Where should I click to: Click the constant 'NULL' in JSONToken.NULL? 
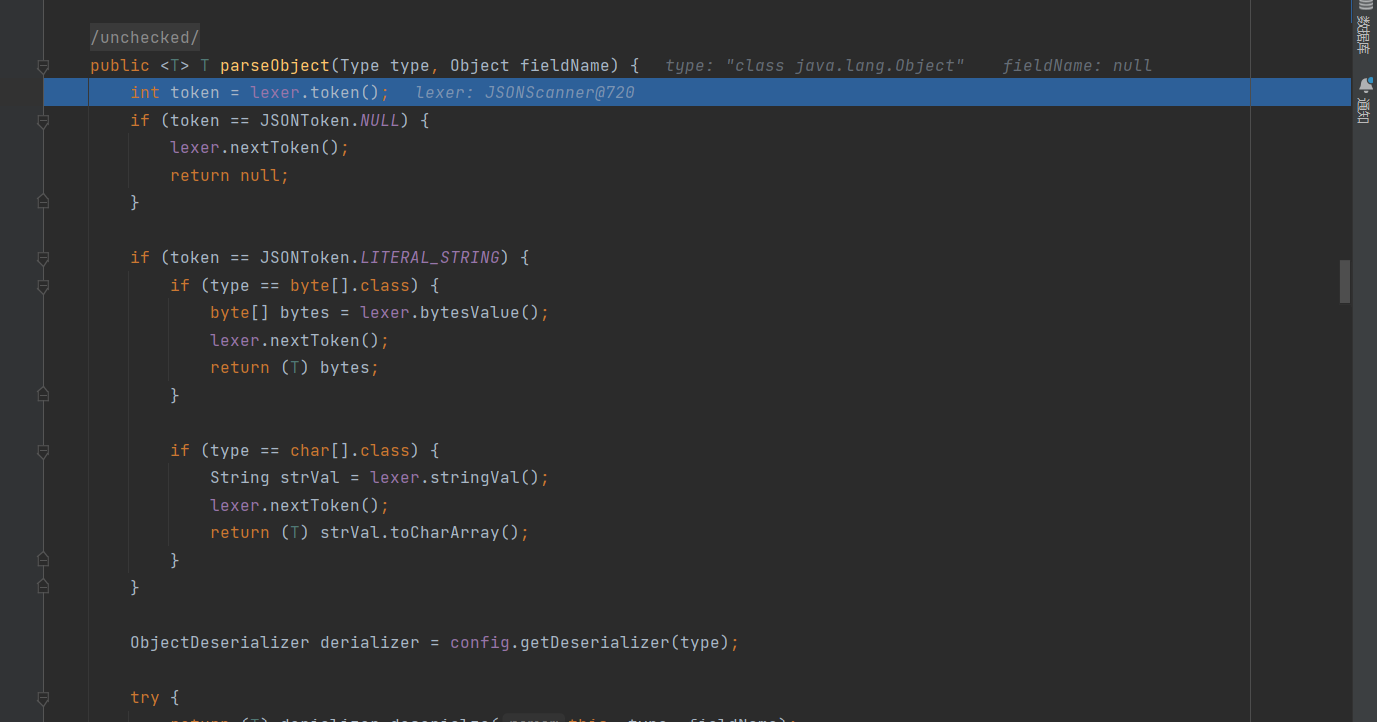pos(380,121)
